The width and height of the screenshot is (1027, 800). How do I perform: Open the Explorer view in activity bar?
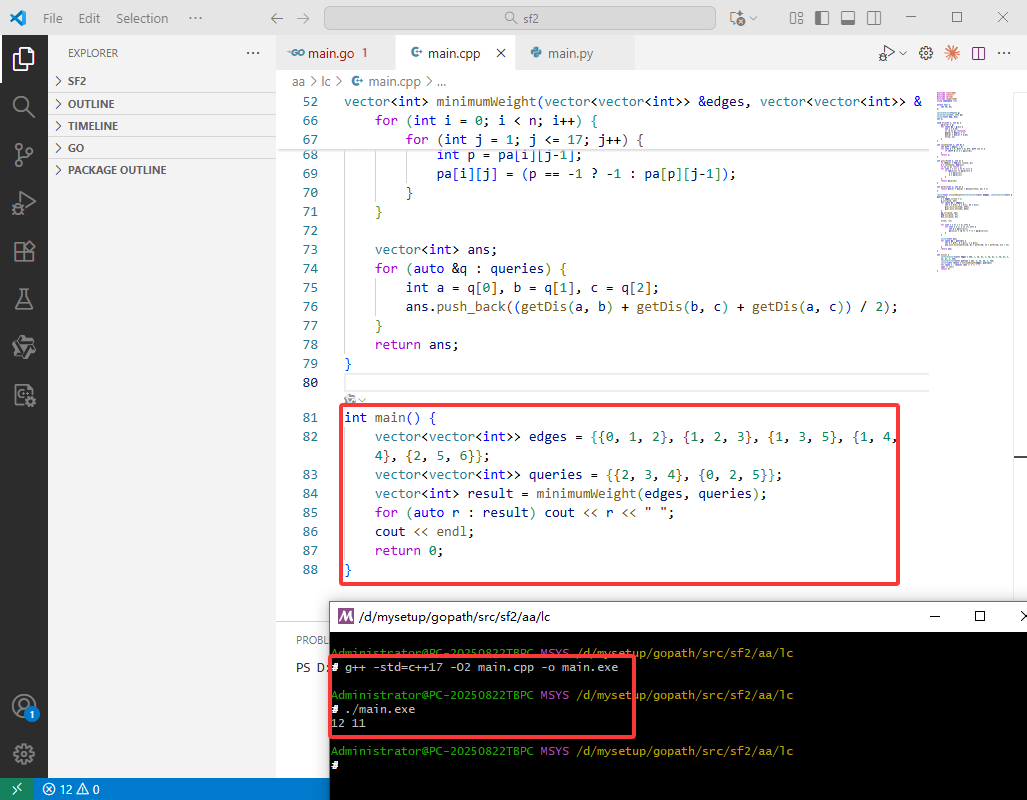[24, 59]
